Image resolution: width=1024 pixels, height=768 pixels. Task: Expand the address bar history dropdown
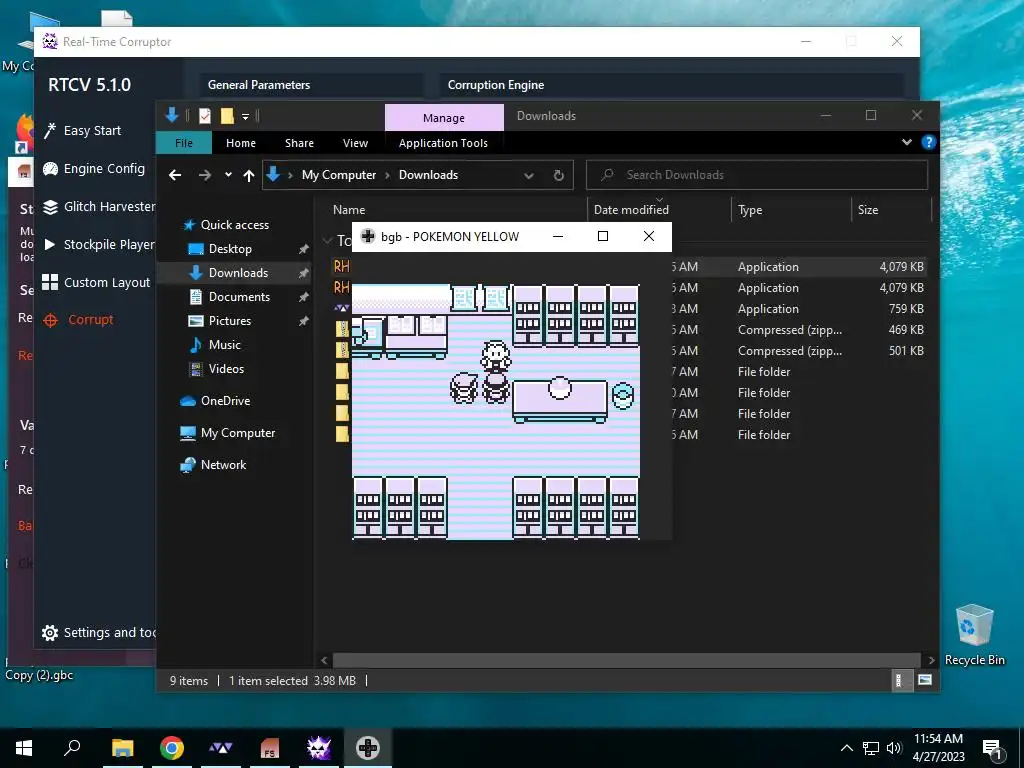529,175
